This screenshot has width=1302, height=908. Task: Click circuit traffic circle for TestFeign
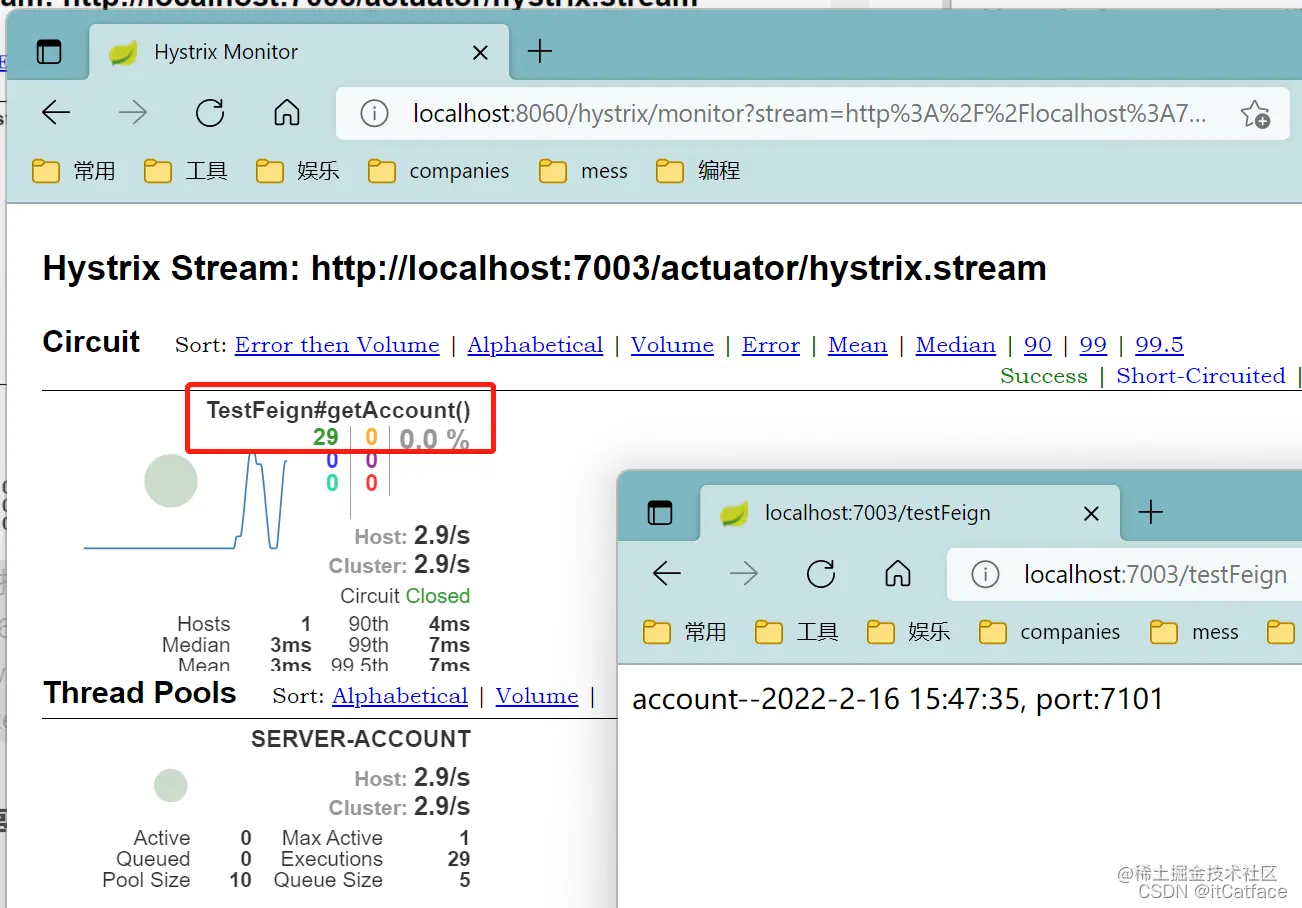click(171, 481)
